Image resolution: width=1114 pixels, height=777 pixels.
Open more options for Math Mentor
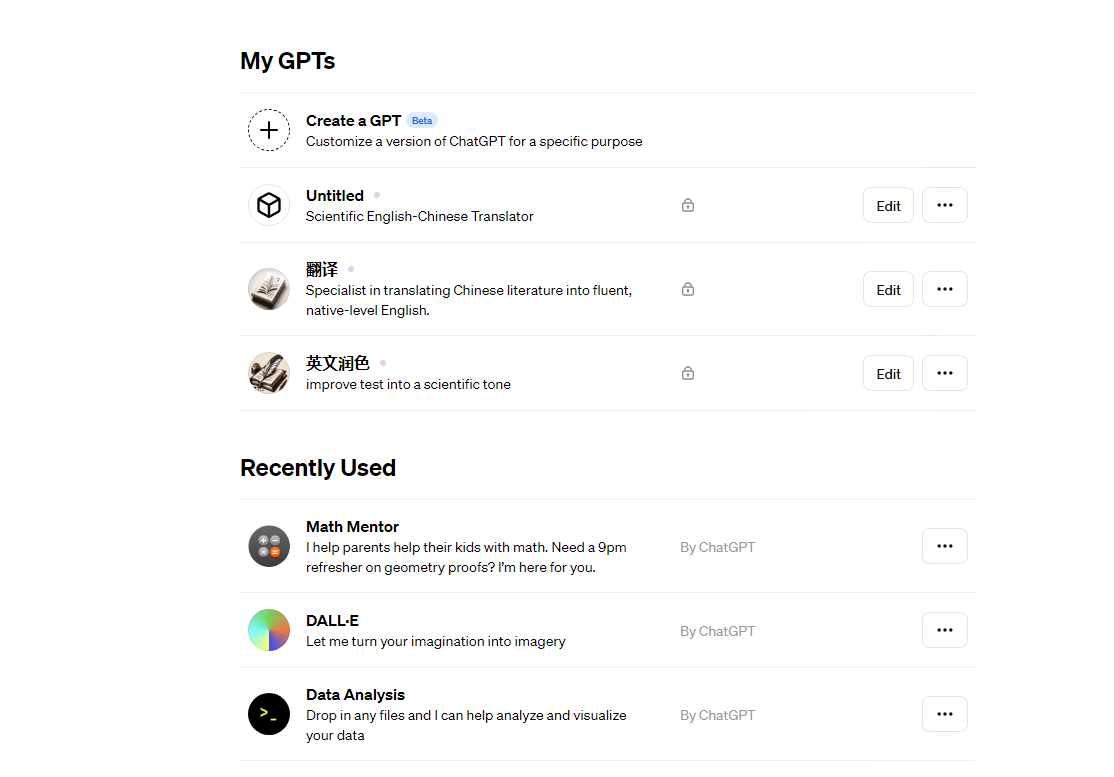click(945, 546)
